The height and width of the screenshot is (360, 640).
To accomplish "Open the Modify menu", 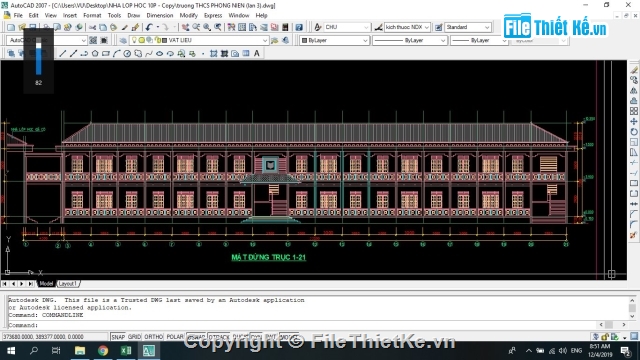I will [x=189, y=16].
